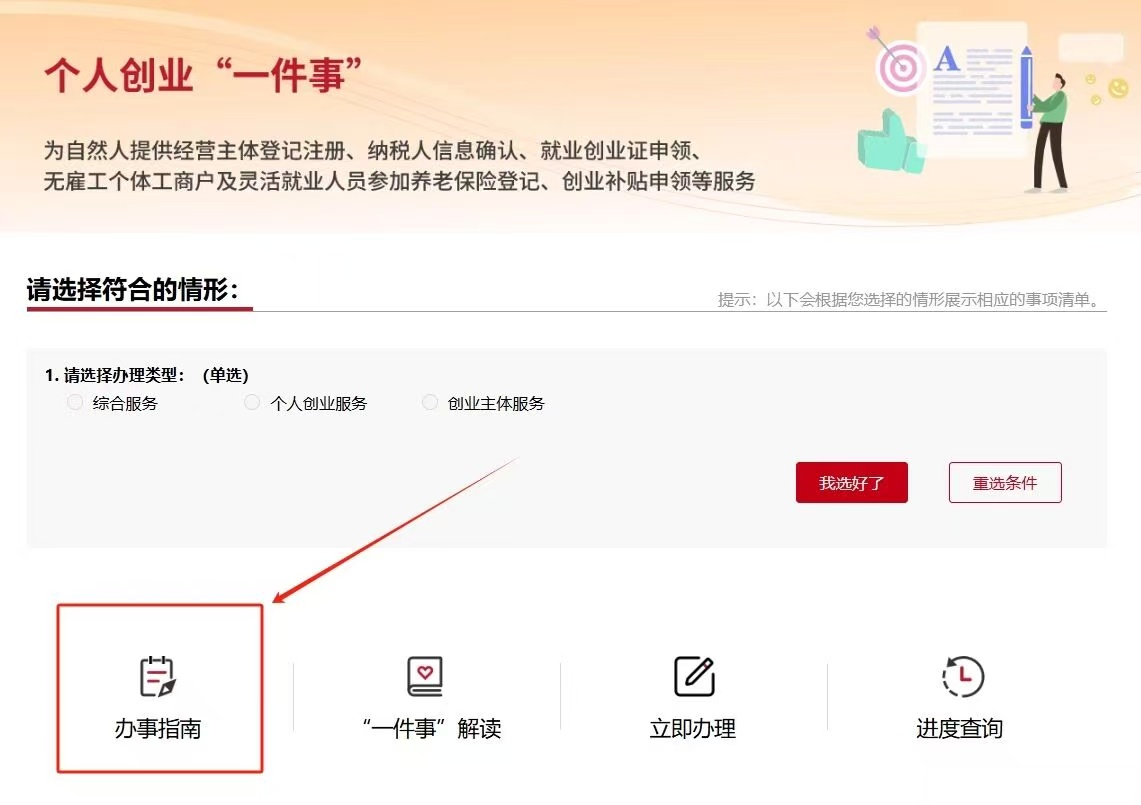Open the "一件事"解读 book icon
The height and width of the screenshot is (805, 1141).
[425, 677]
